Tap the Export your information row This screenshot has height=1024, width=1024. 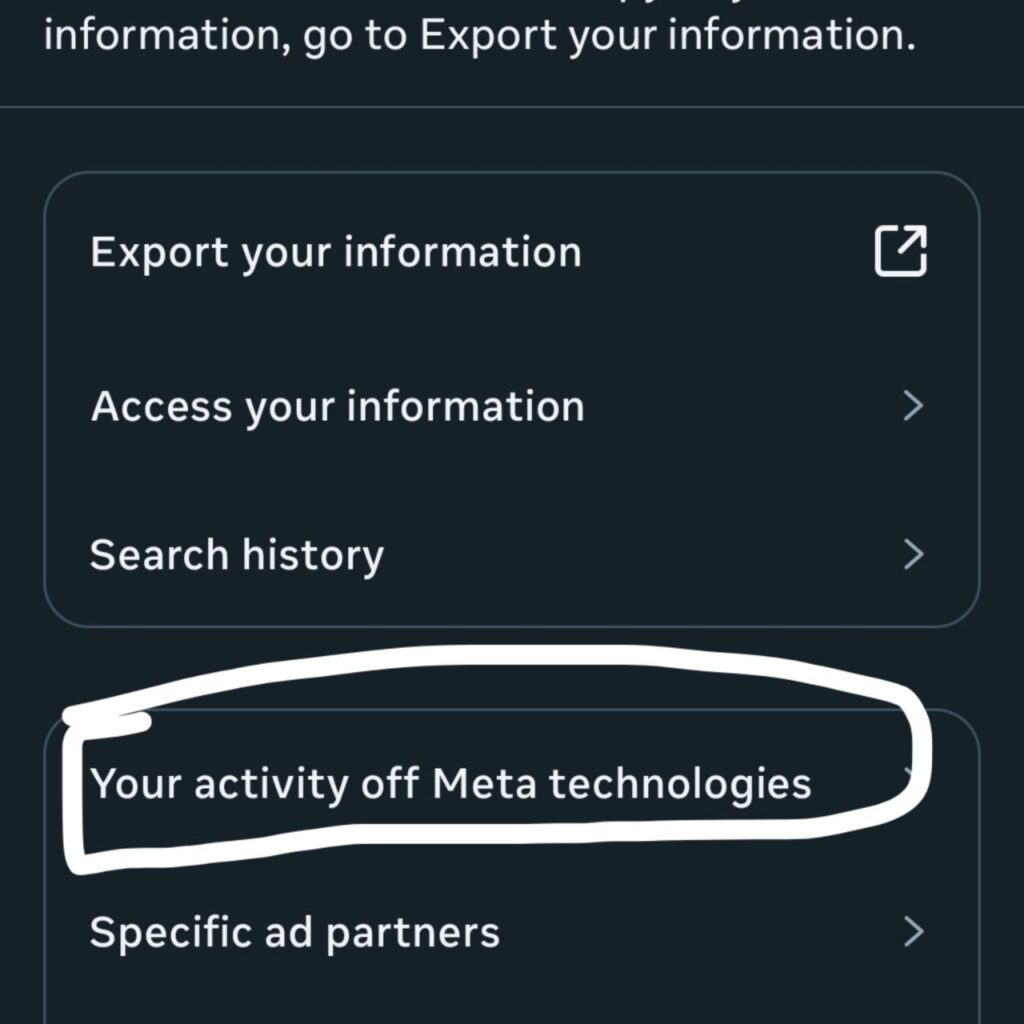(335, 251)
